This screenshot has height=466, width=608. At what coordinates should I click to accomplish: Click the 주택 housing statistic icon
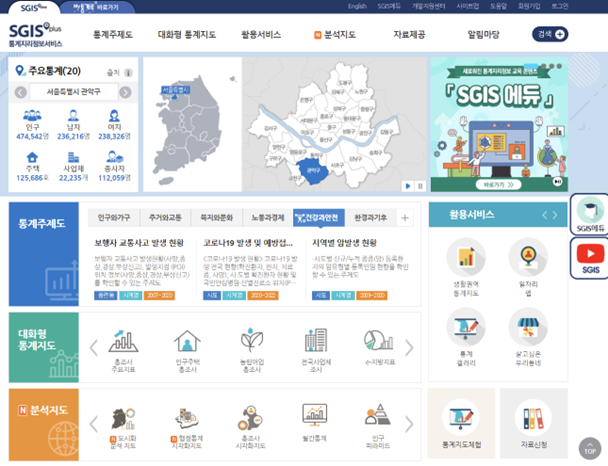[x=32, y=157]
